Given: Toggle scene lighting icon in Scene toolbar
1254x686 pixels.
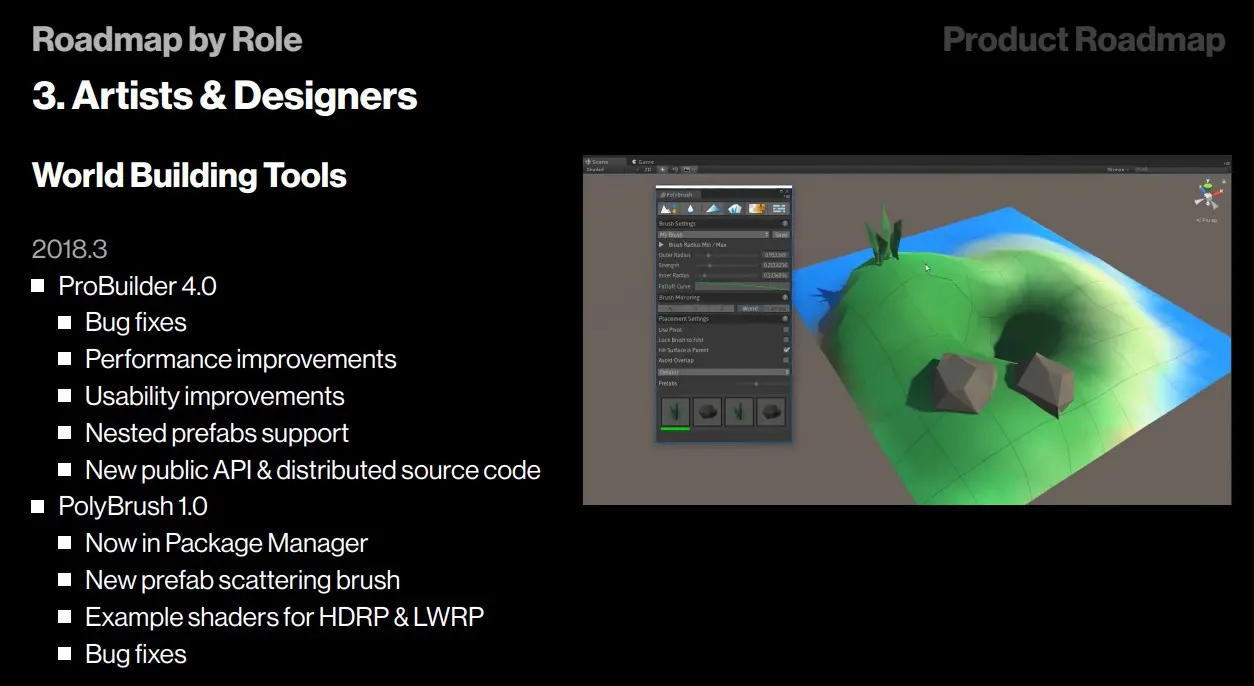Looking at the screenshot, I should [663, 170].
